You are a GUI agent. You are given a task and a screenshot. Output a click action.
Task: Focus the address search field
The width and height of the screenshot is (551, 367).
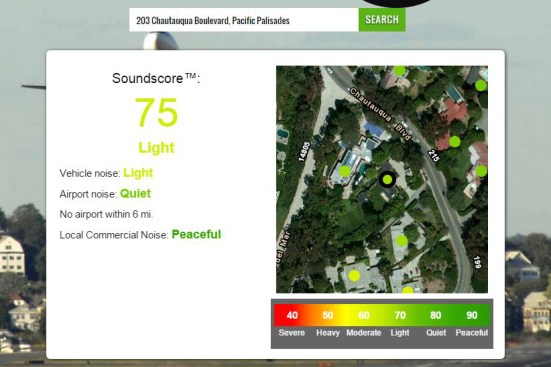pos(244,20)
